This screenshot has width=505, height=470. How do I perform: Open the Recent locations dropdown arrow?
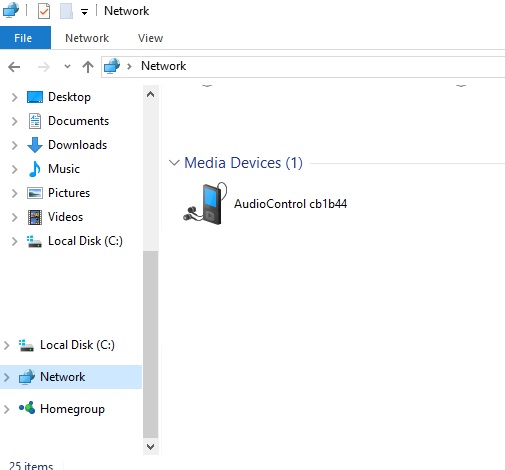coord(67,67)
